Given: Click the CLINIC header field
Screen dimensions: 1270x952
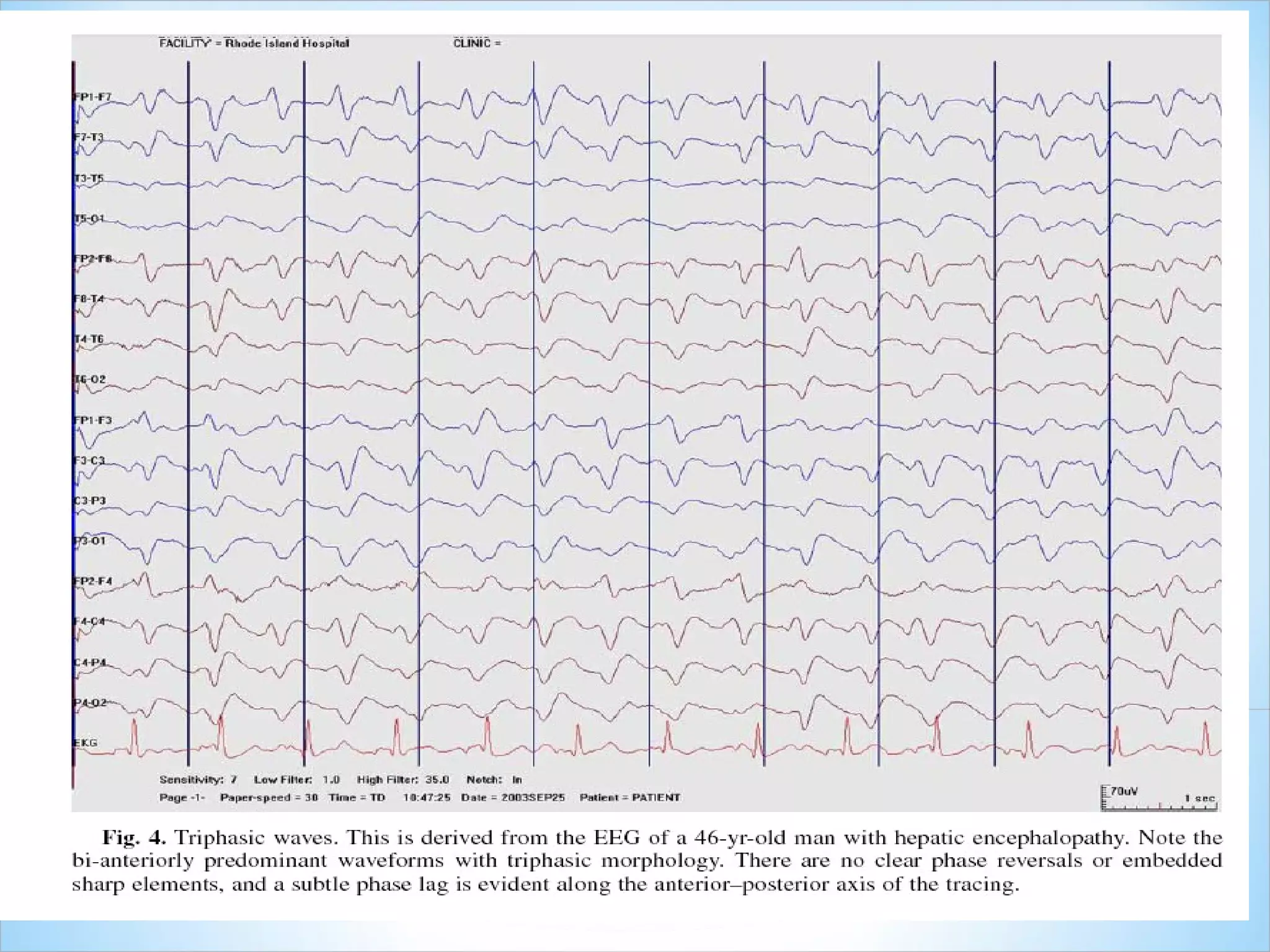Looking at the screenshot, I should (477, 43).
